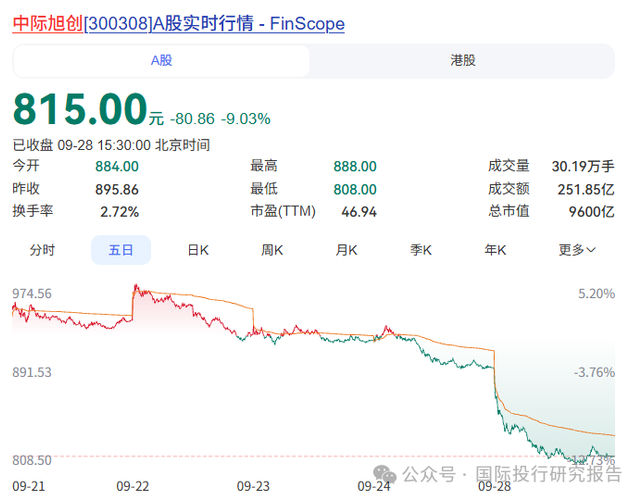Click the 891.53 price axis label
The height and width of the screenshot is (500, 643).
32,372
